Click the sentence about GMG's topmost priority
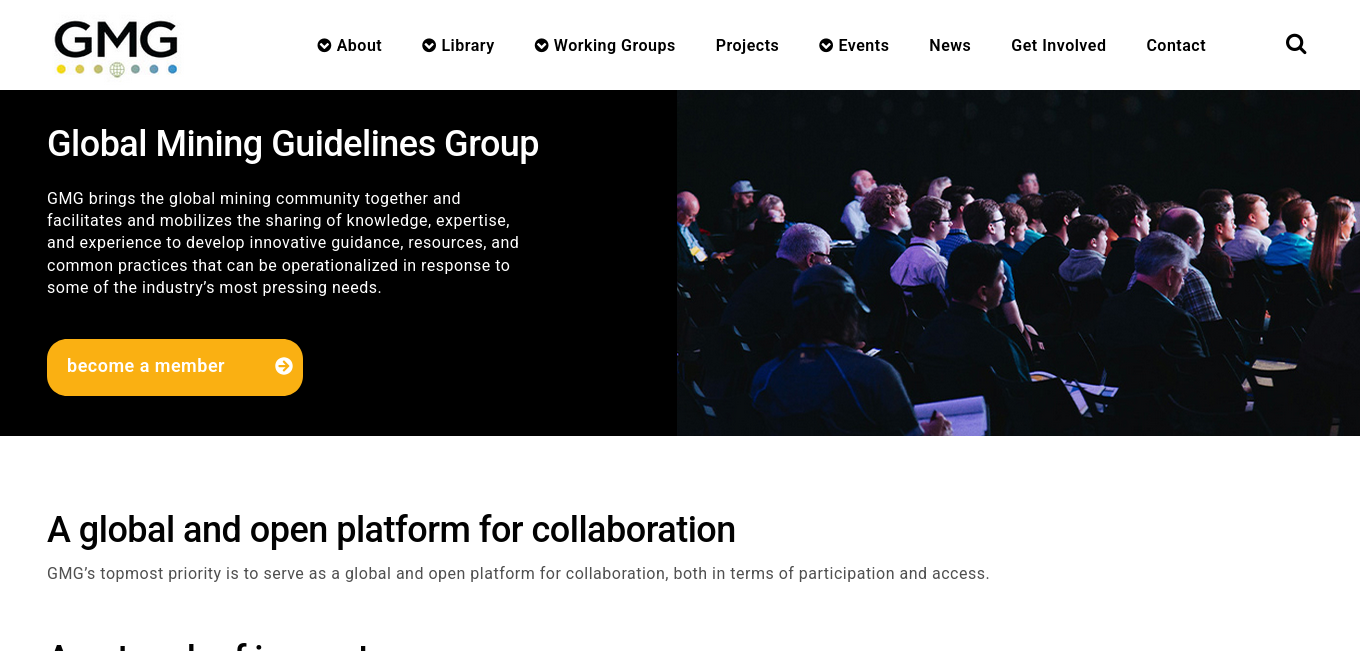The width and height of the screenshot is (1366, 651). click(x=518, y=574)
